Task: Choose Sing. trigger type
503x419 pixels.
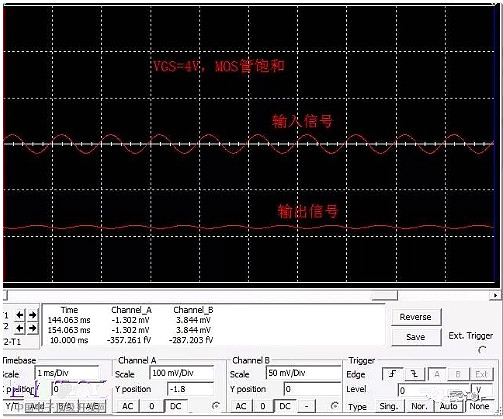Action: (x=389, y=406)
